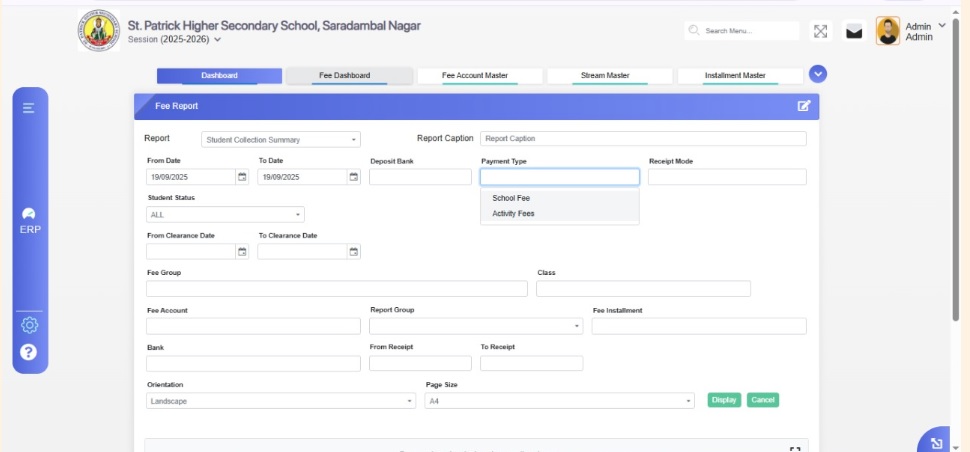970x452 pixels.
Task: Expand the Report dropdown Student Collection Summary
Action: pos(281,140)
